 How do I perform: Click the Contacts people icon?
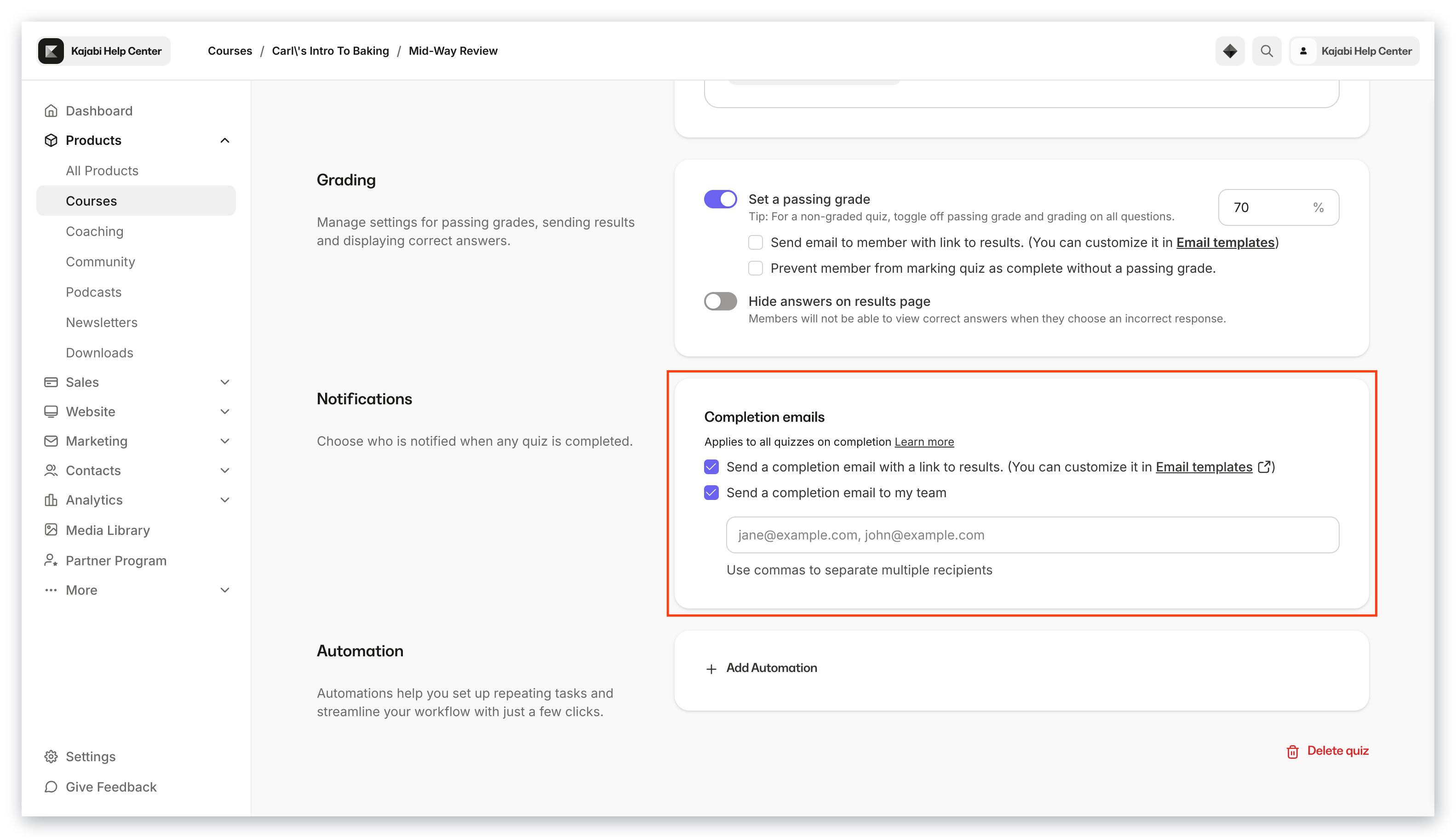(x=51, y=470)
